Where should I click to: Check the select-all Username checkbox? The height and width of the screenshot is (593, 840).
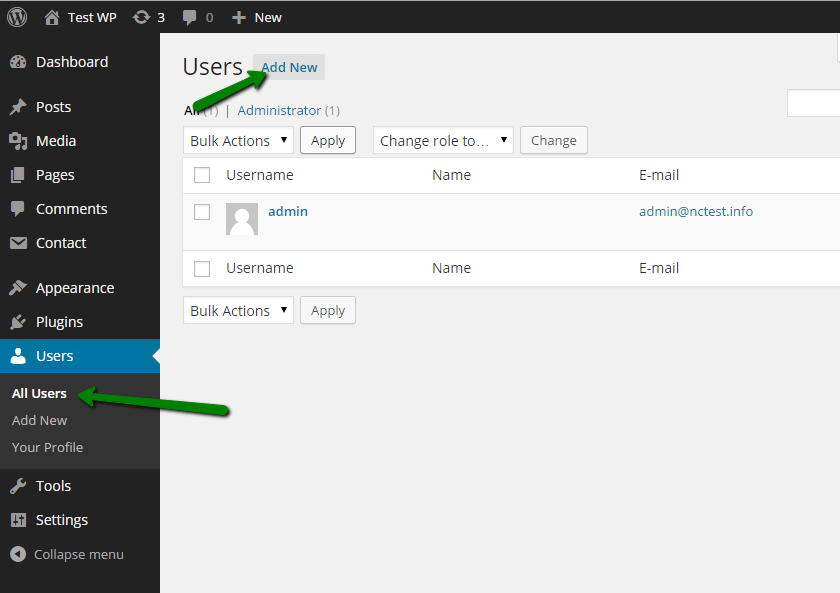[202, 174]
